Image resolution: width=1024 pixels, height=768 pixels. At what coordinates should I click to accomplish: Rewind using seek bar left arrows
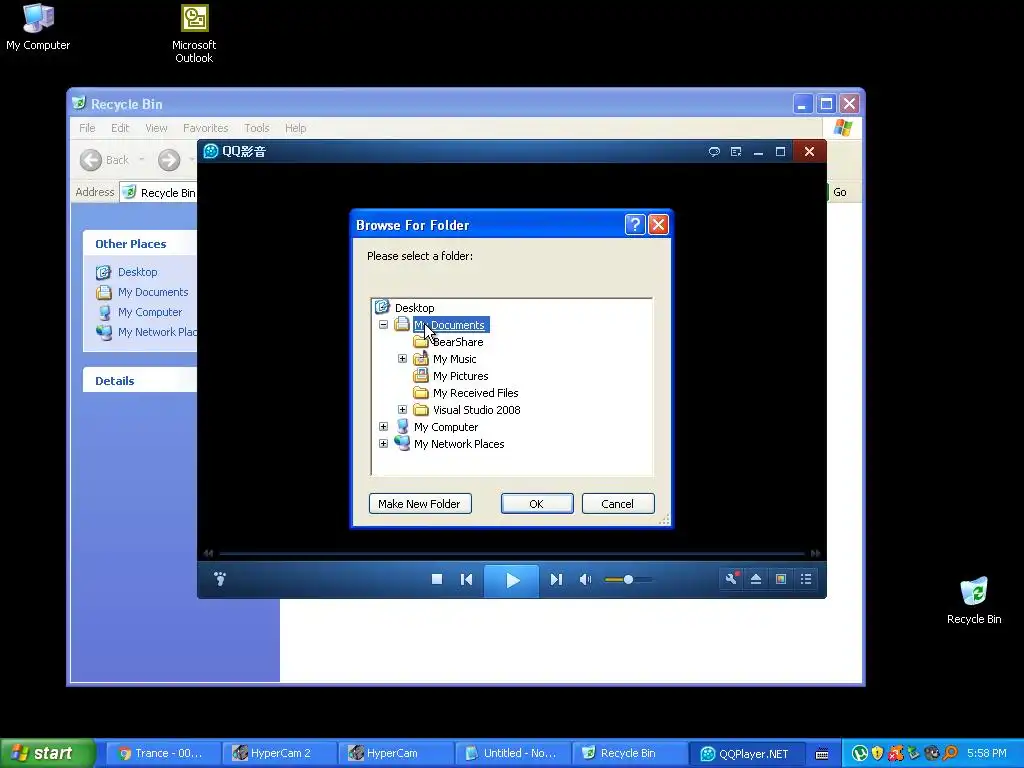tap(208, 553)
